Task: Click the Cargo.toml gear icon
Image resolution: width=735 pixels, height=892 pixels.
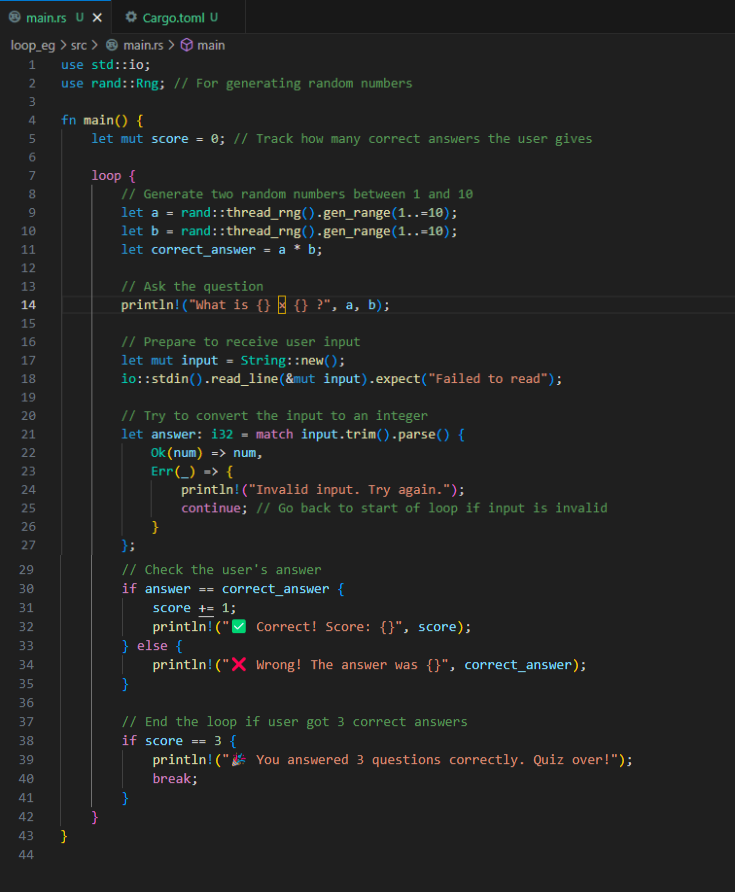Action: coord(131,17)
